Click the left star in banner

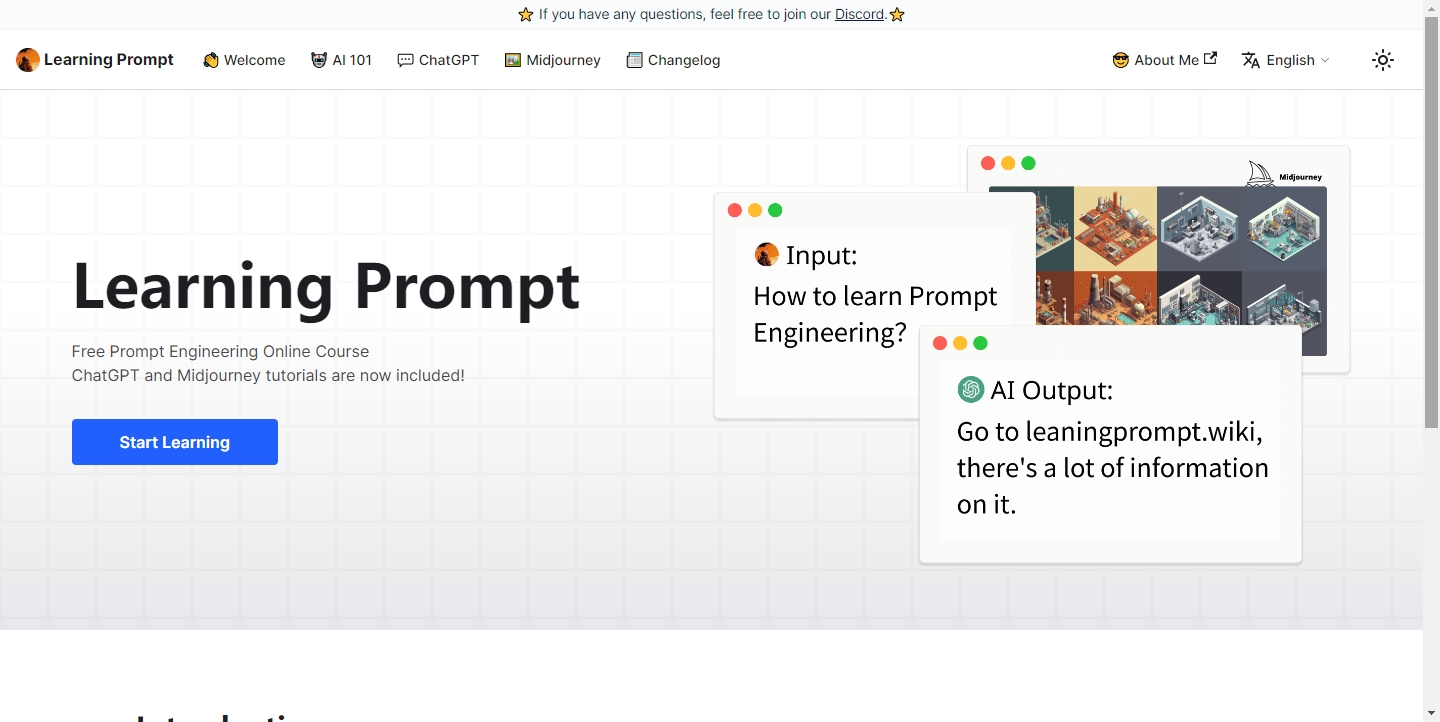click(526, 14)
